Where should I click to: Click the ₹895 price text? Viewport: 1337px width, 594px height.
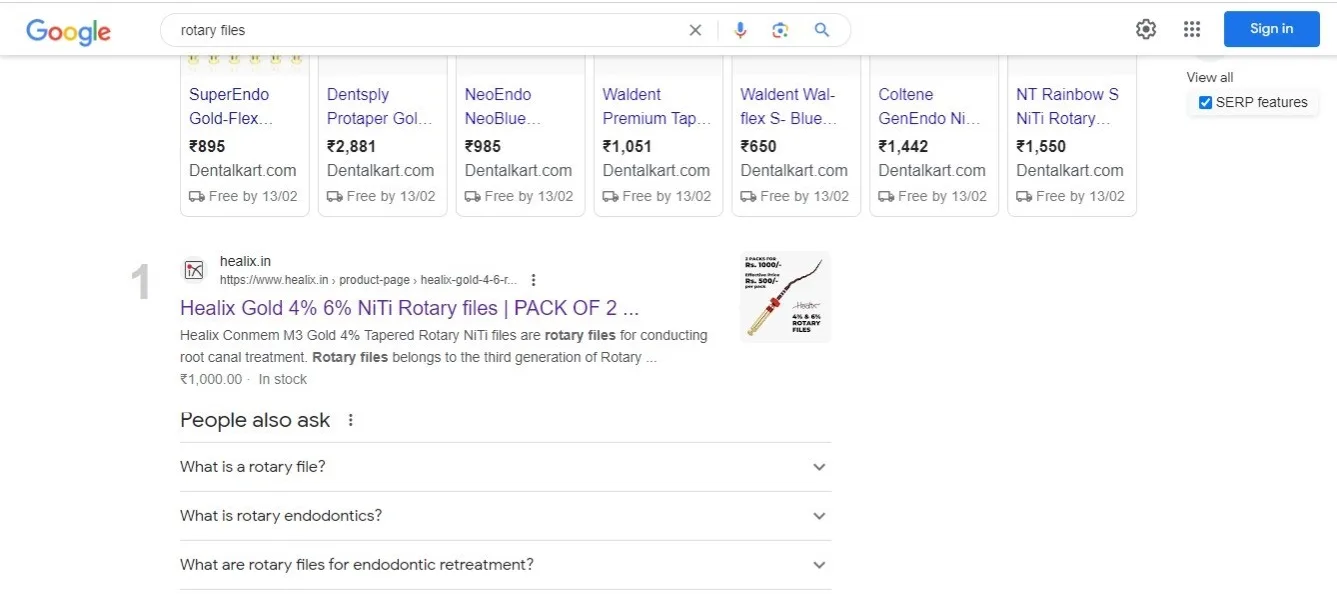207,146
